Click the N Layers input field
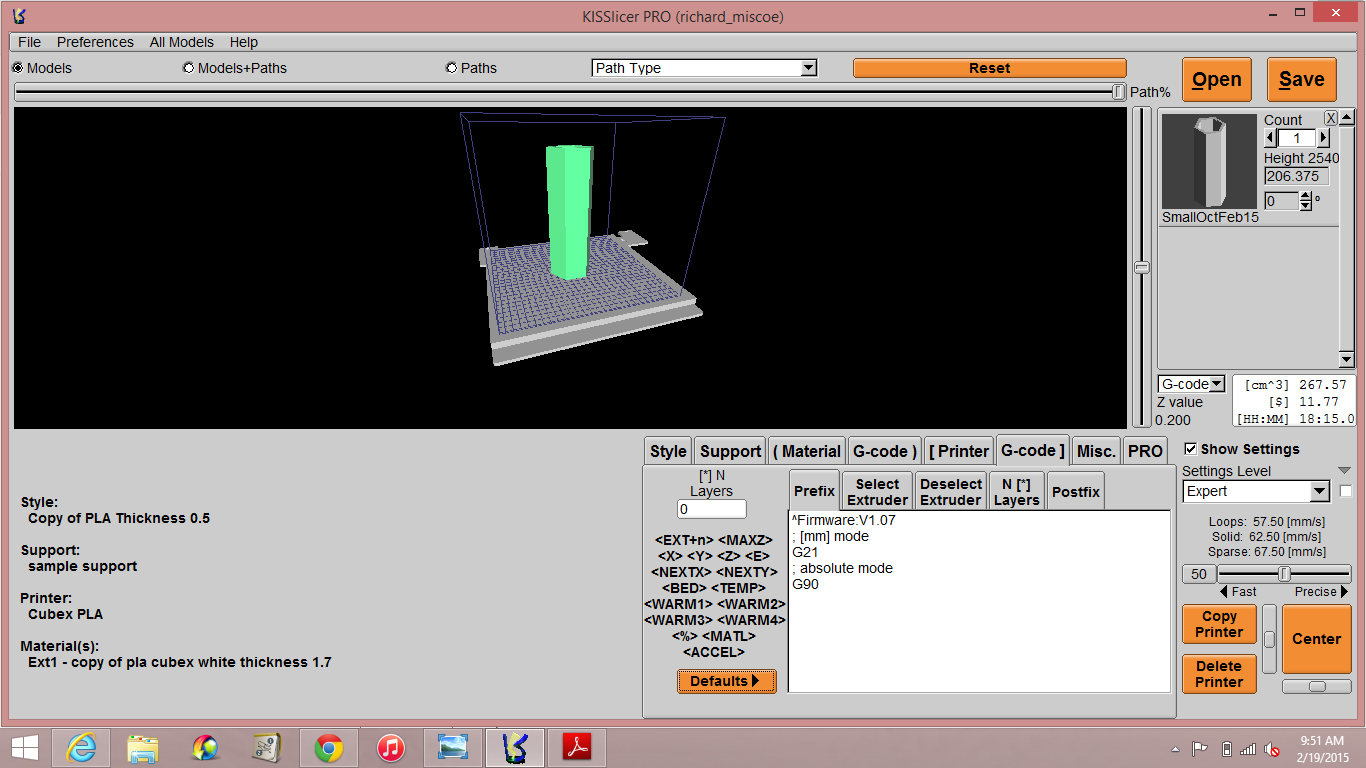 click(712, 509)
